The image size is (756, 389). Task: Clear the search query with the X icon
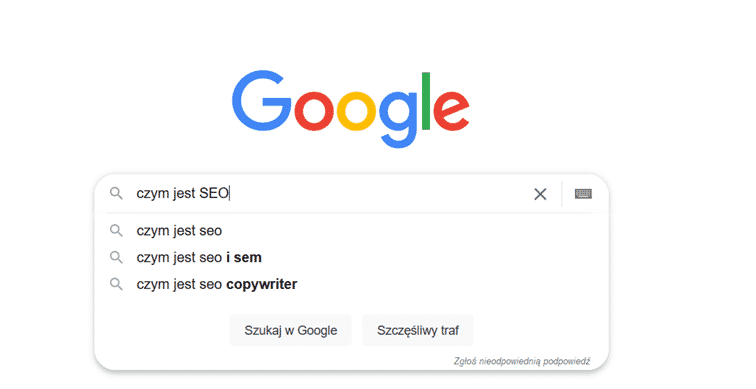(540, 194)
